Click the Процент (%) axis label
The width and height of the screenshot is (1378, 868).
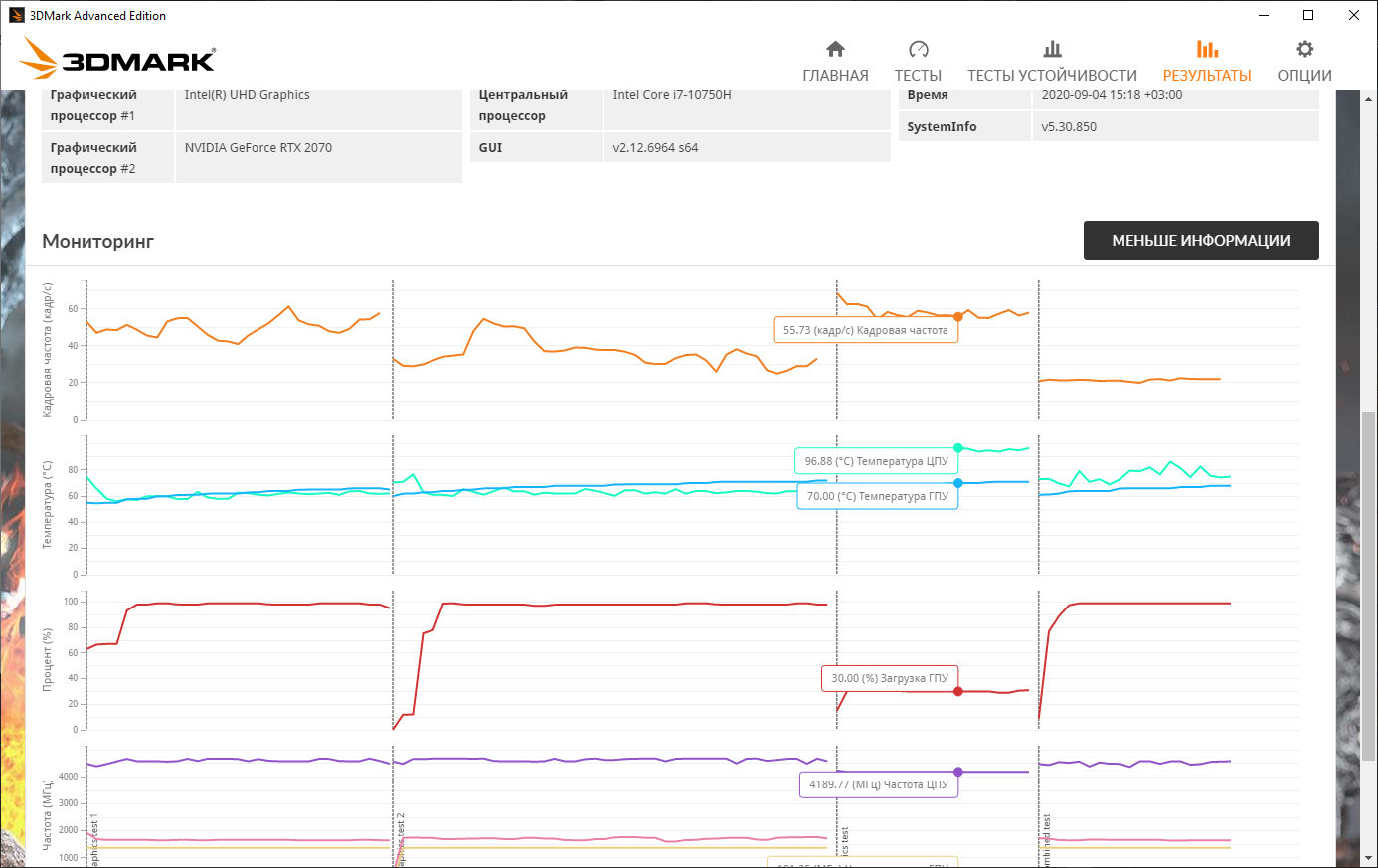[47, 660]
